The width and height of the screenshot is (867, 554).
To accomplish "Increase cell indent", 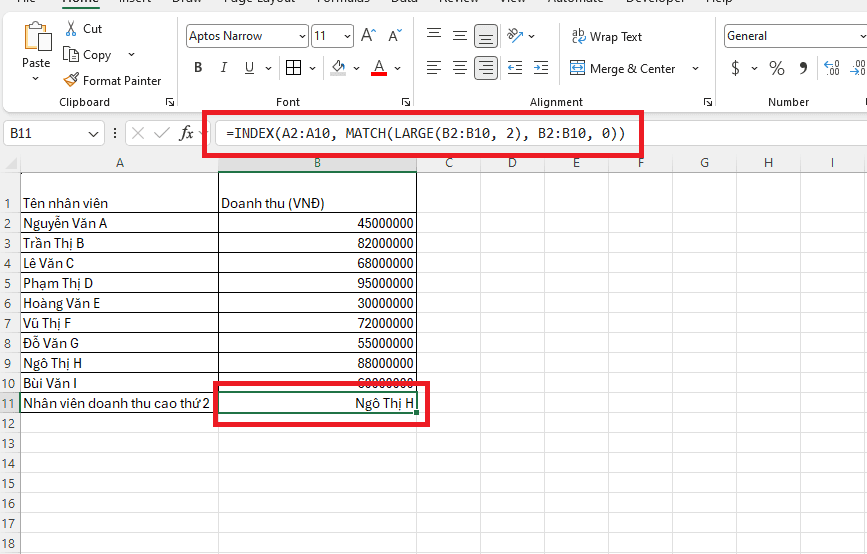I will pyautogui.click(x=541, y=67).
